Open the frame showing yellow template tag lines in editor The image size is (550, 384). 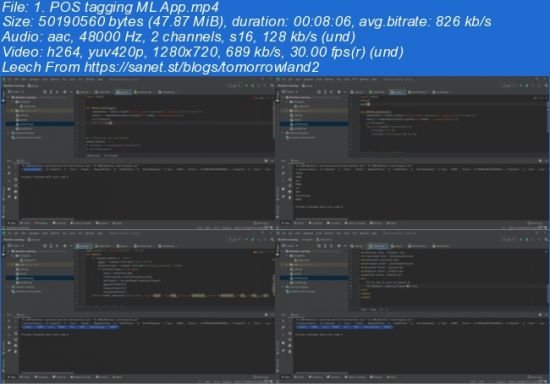click(x=412, y=307)
